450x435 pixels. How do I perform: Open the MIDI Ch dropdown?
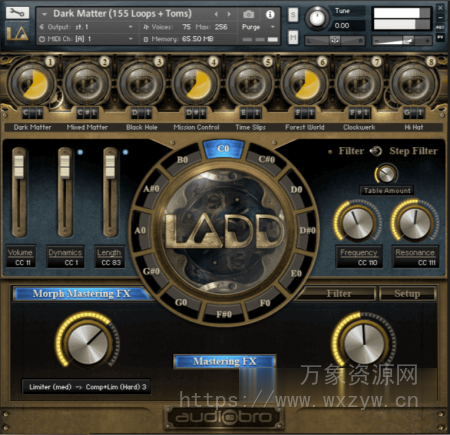(x=87, y=39)
